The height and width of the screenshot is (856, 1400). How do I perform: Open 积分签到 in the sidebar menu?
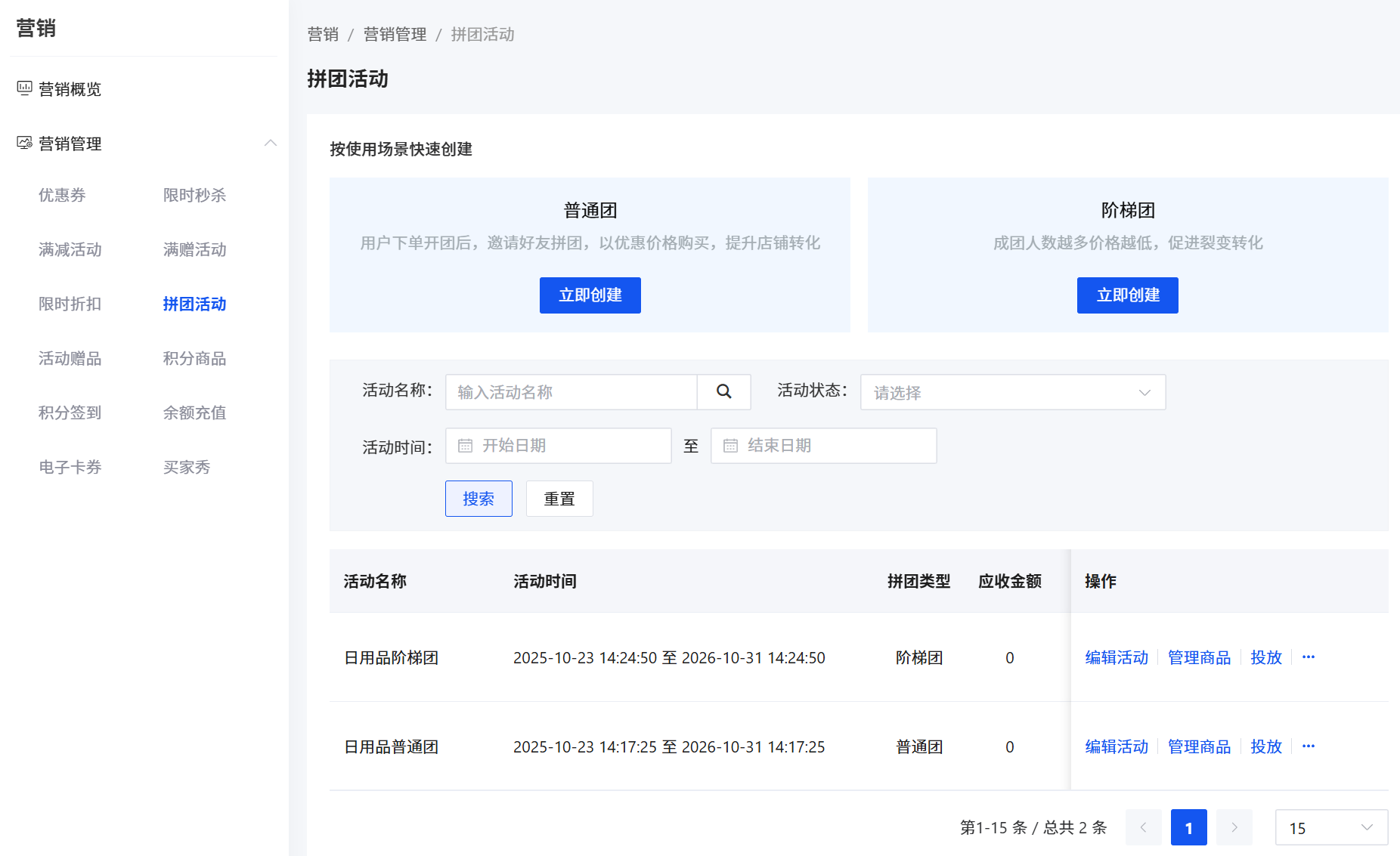[x=70, y=413]
